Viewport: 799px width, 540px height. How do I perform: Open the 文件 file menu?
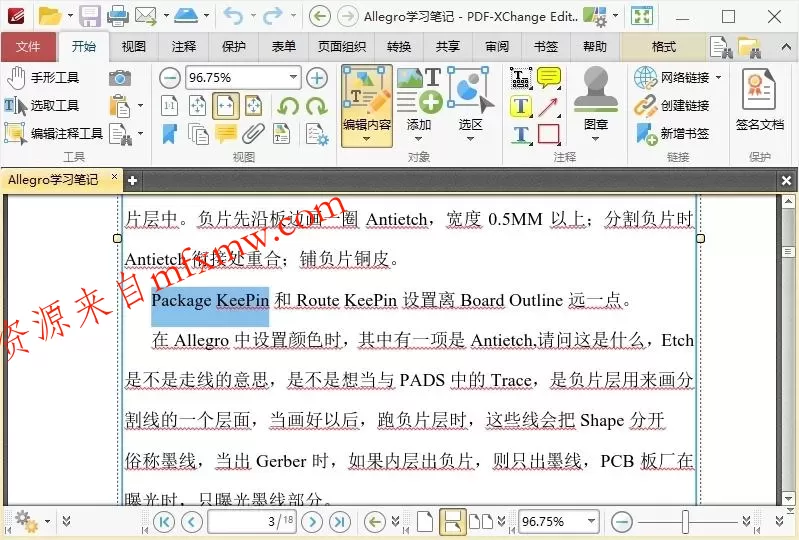click(x=28, y=47)
